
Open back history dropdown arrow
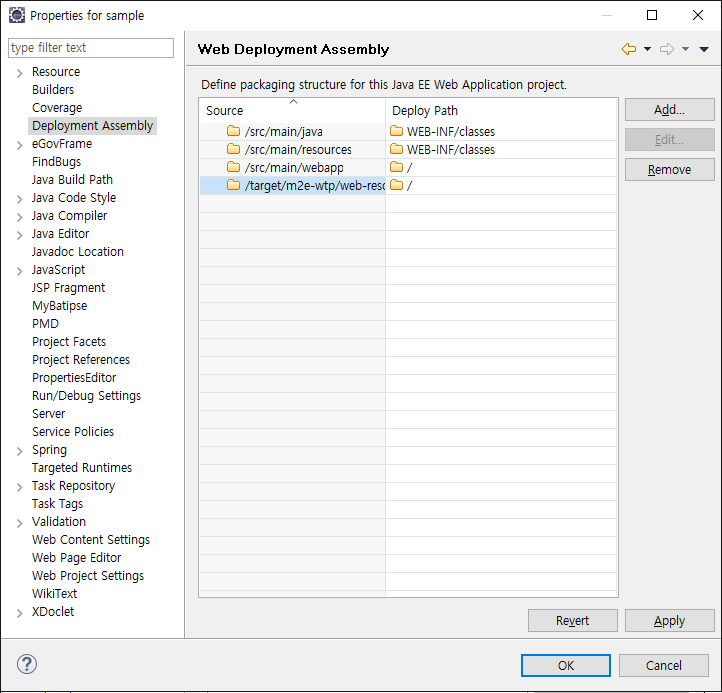(x=647, y=49)
